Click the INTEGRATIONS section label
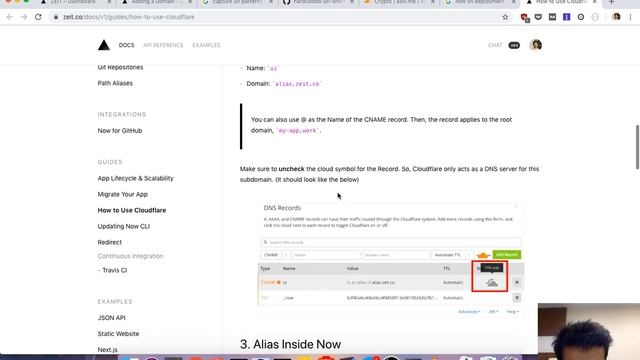 [x=122, y=115]
